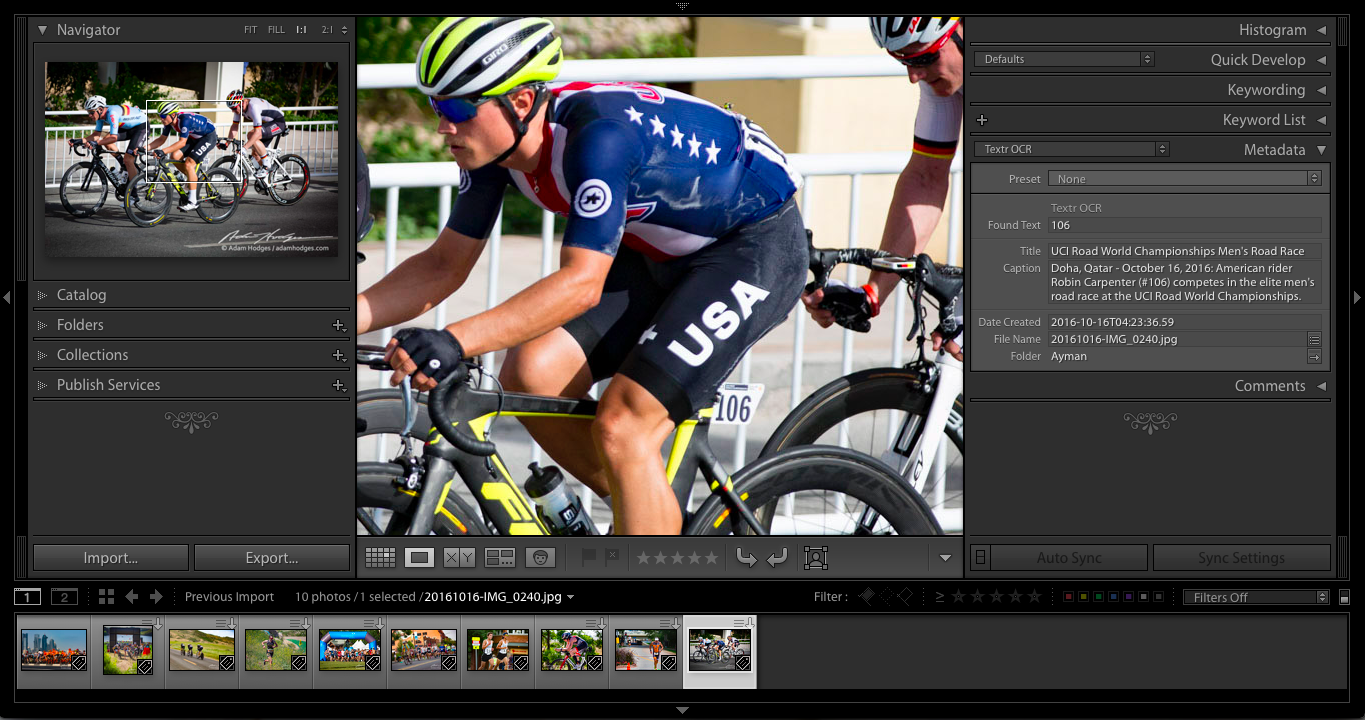Select the Draw Face Region tool
The height and width of the screenshot is (720, 1365).
[816, 558]
